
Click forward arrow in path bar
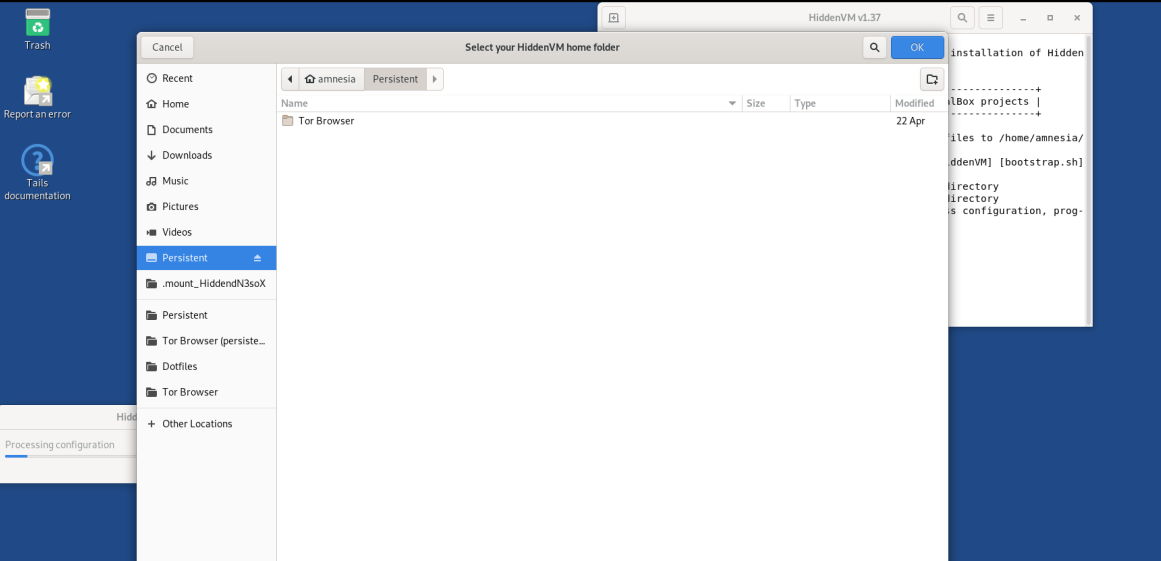[x=435, y=79]
